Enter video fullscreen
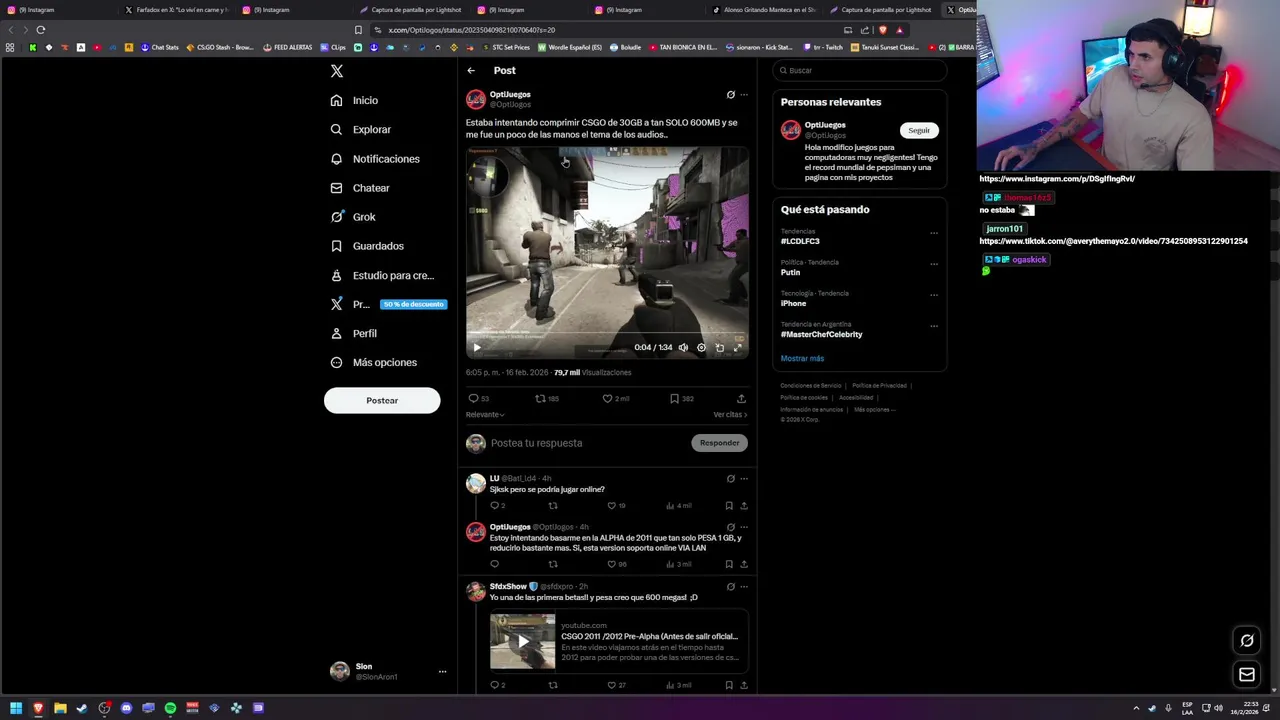This screenshot has width=1280, height=720. pos(737,348)
